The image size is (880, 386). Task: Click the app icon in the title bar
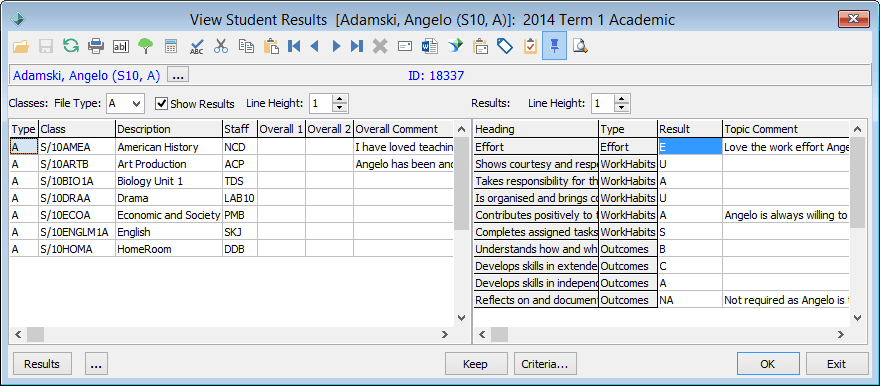pyautogui.click(x=19, y=20)
